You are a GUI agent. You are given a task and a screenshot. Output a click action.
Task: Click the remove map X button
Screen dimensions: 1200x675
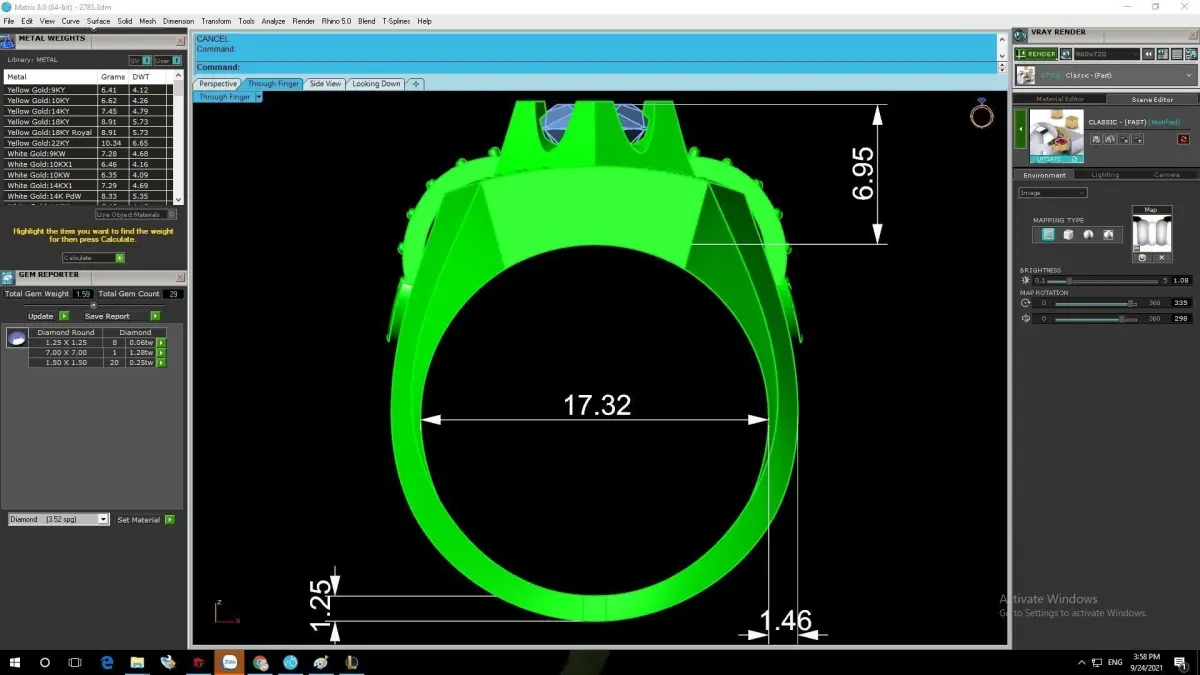pos(1162,258)
